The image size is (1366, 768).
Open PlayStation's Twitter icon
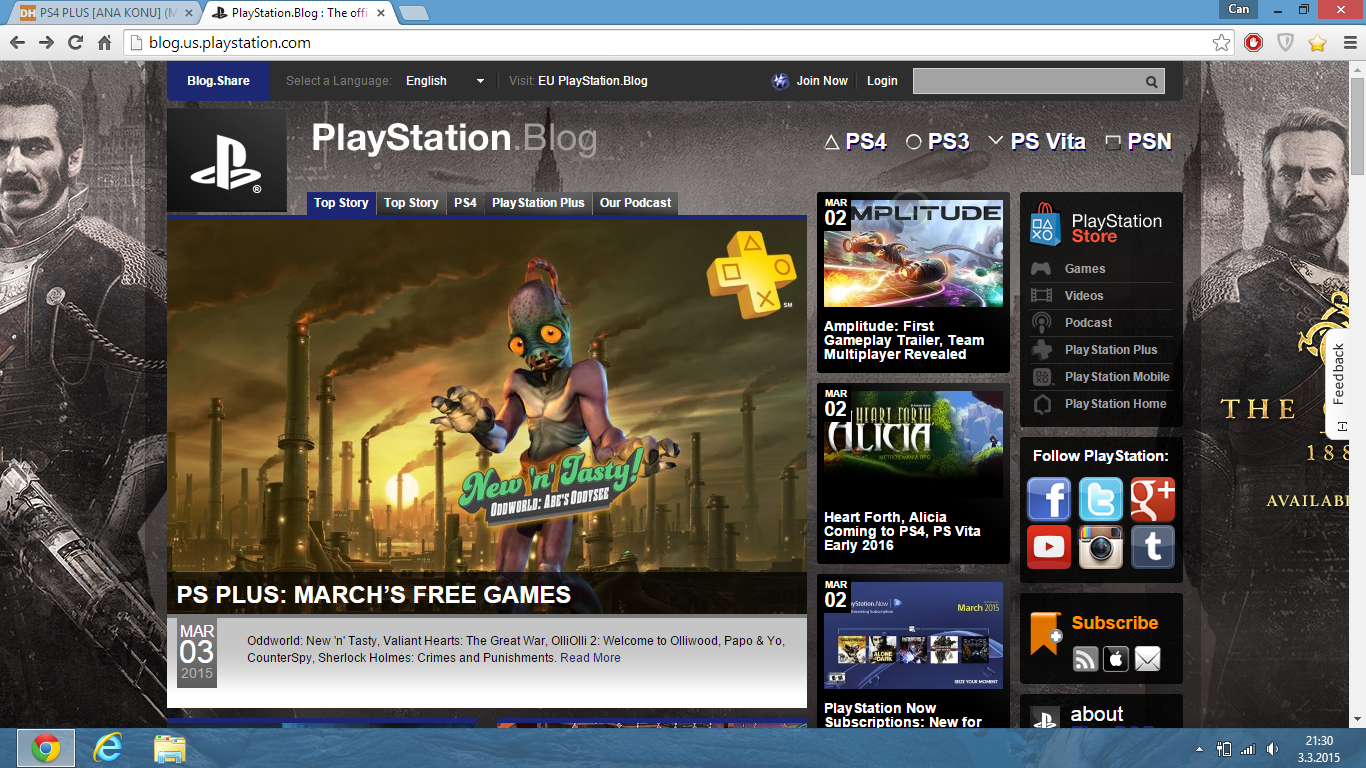point(1101,499)
